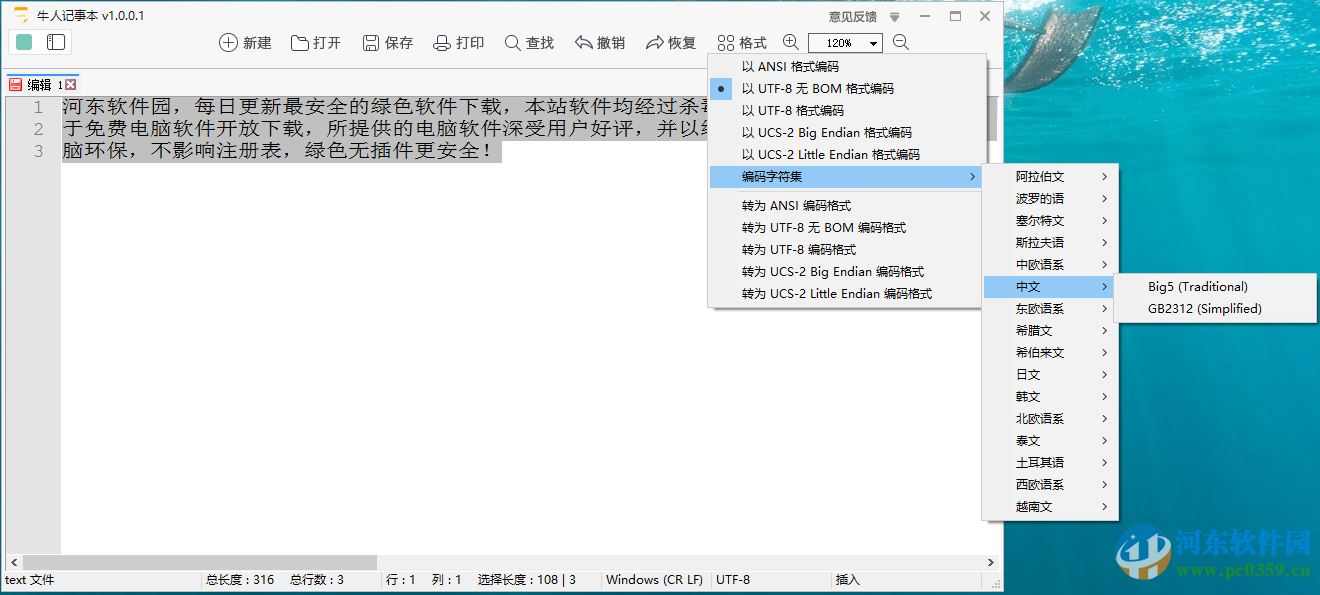Screen dimensions: 1320x595
Task: Zoom out with the minus magnifier icon
Action: [x=899, y=43]
